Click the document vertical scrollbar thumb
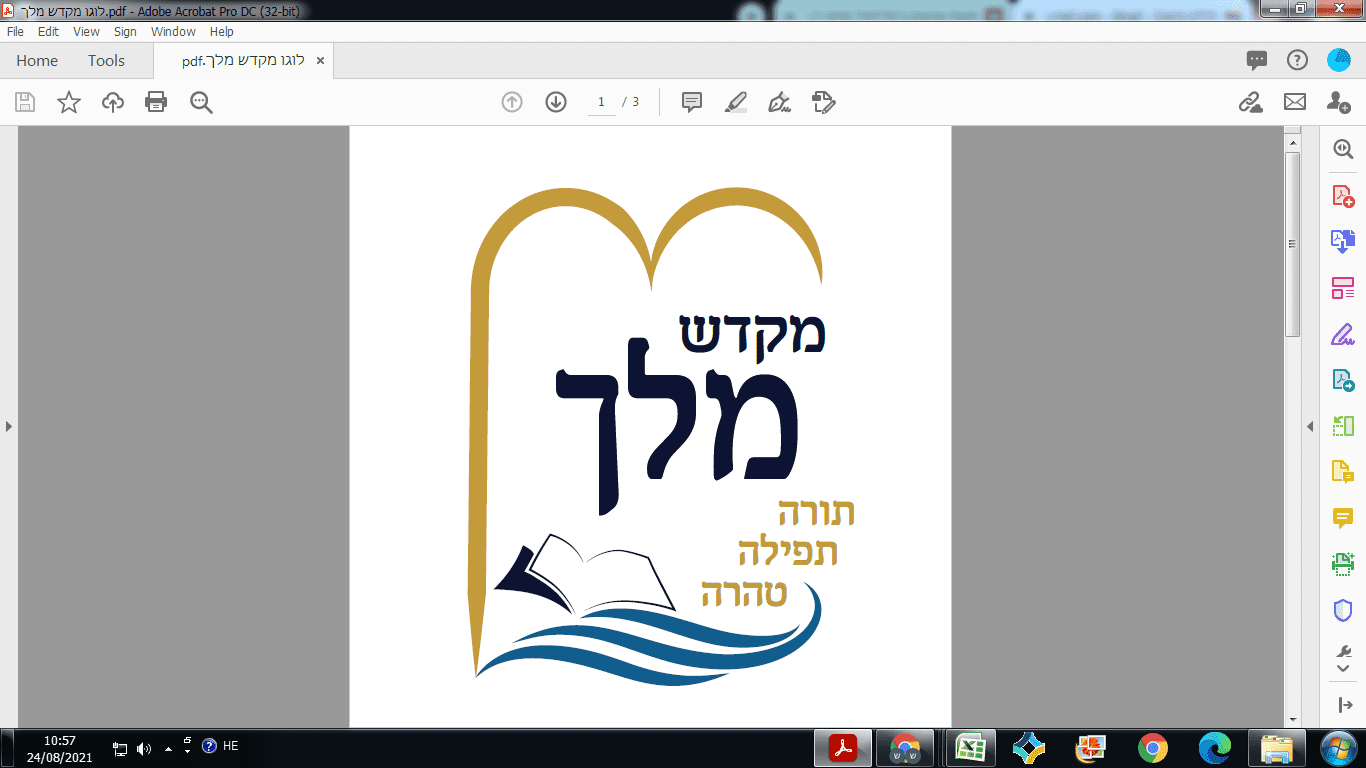Image resolution: width=1366 pixels, height=768 pixels. pos(1292,244)
